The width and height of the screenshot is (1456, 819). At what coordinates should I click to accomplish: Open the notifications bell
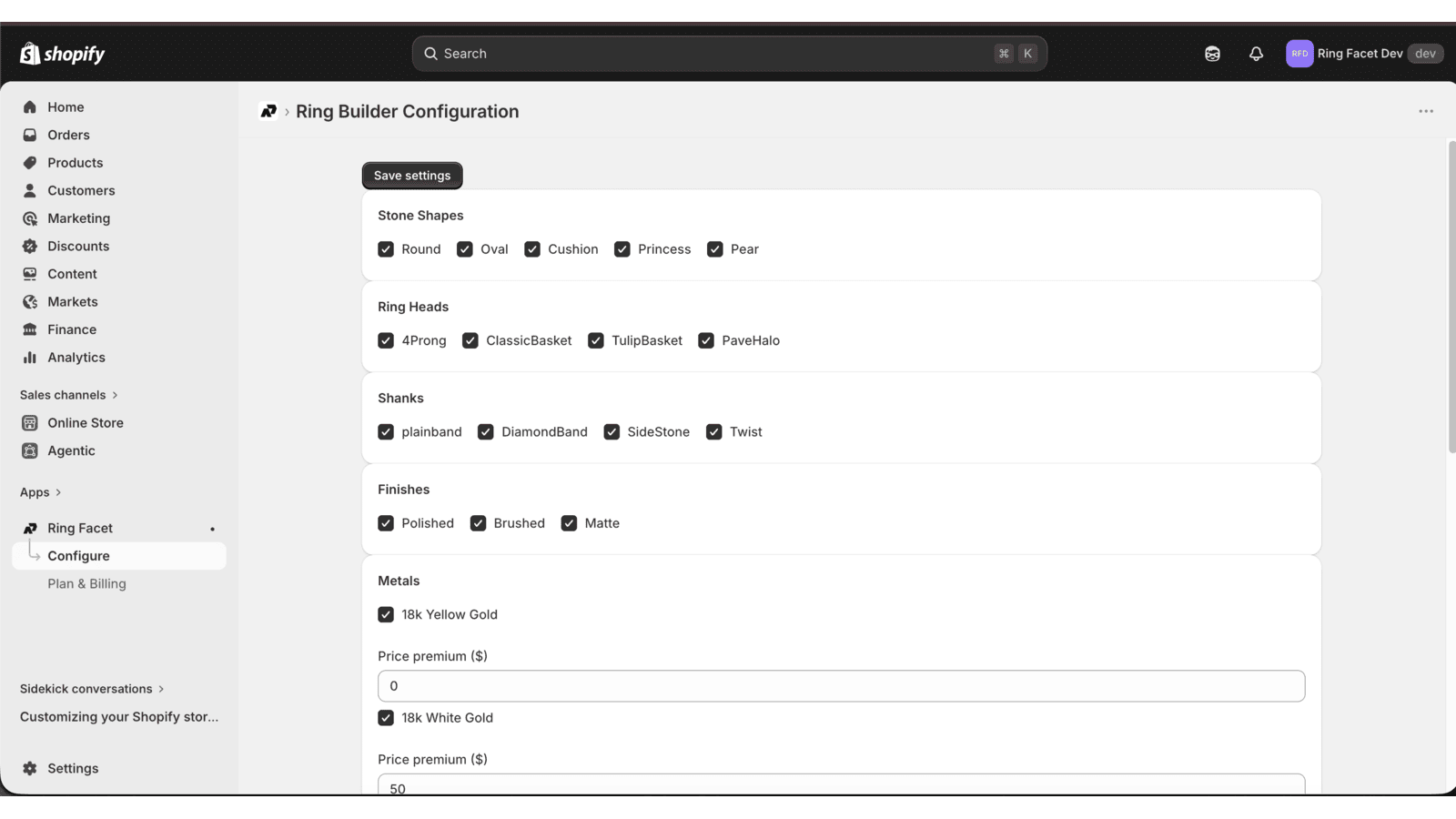tap(1256, 54)
